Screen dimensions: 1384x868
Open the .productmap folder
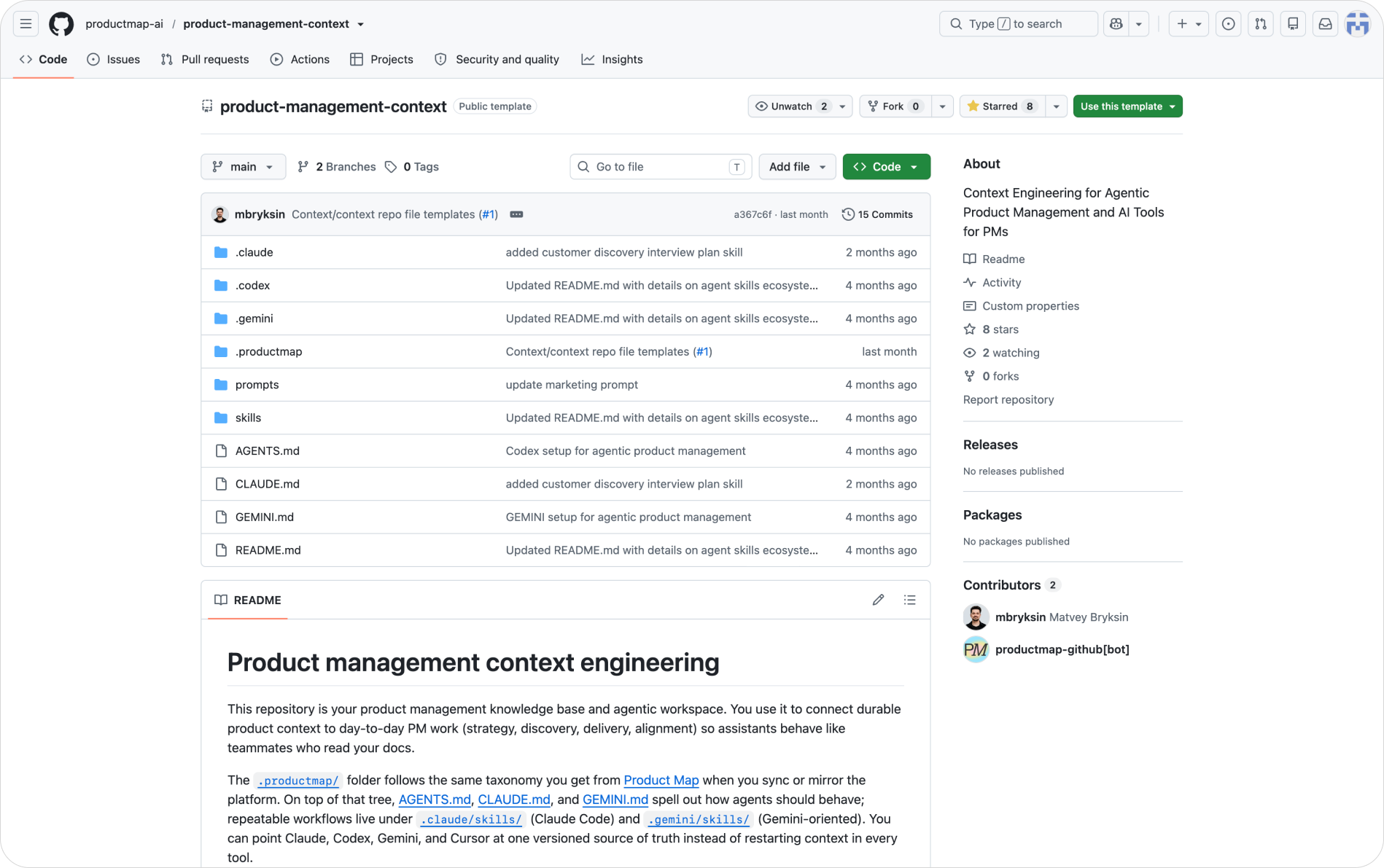[268, 352]
